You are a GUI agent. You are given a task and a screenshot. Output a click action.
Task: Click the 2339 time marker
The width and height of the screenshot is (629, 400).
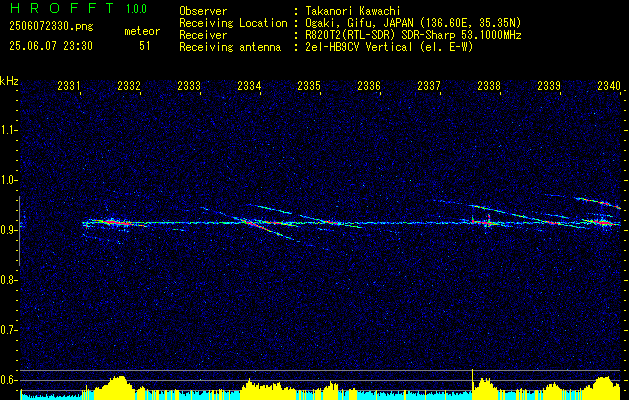(x=548, y=86)
